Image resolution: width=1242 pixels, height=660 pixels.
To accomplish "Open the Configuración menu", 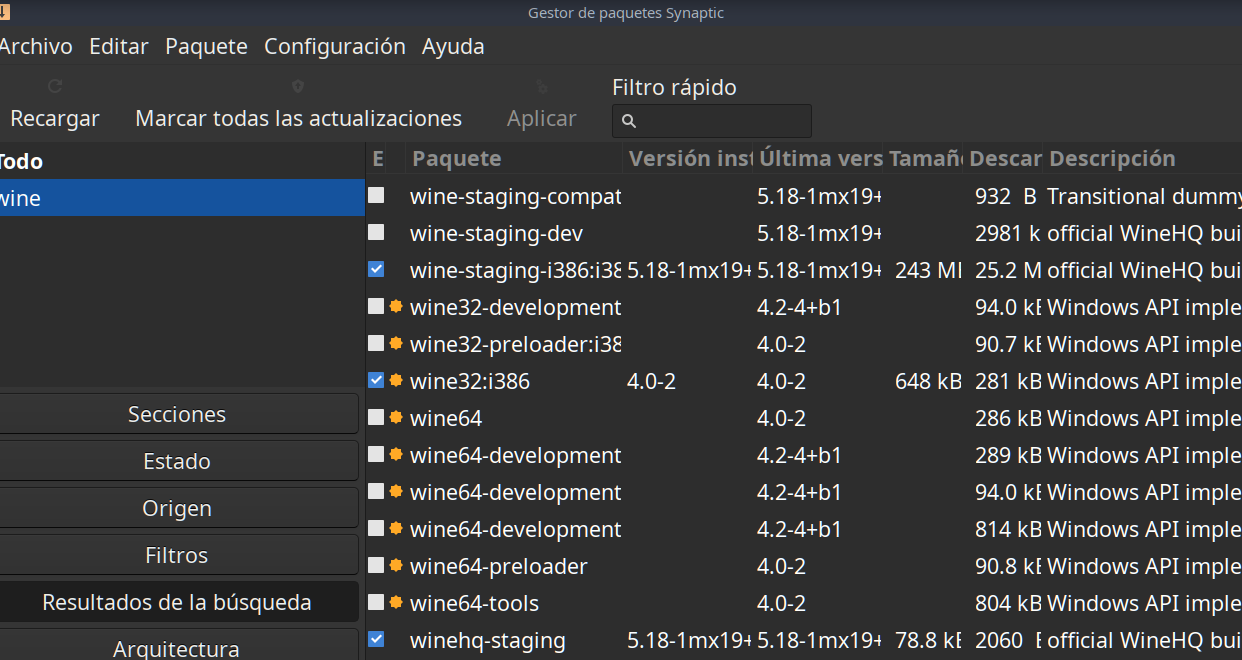I will (334, 46).
